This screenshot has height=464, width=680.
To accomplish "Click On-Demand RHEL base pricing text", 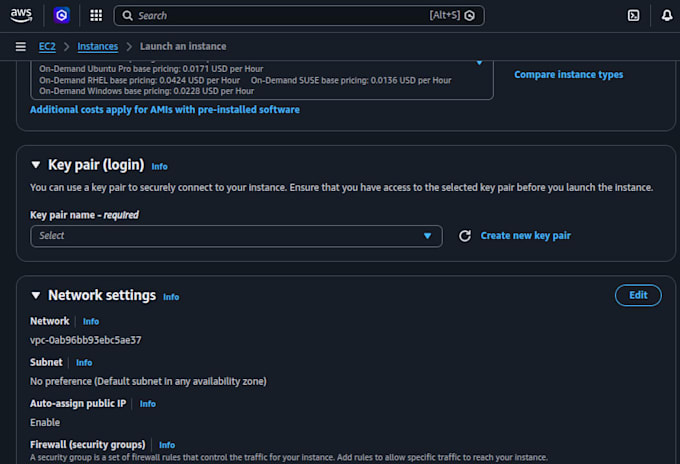I will [139, 80].
